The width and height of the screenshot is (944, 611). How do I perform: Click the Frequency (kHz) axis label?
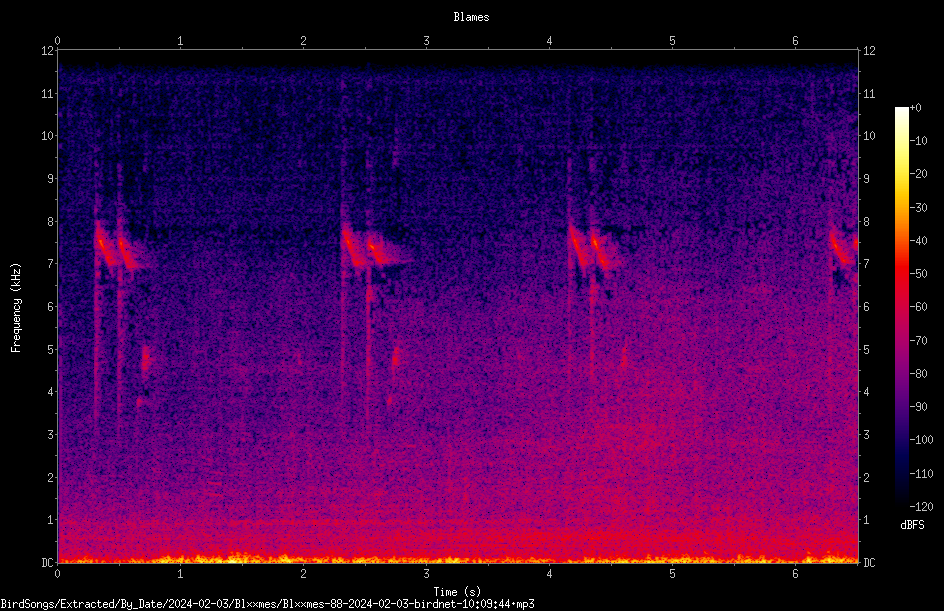click(16, 308)
